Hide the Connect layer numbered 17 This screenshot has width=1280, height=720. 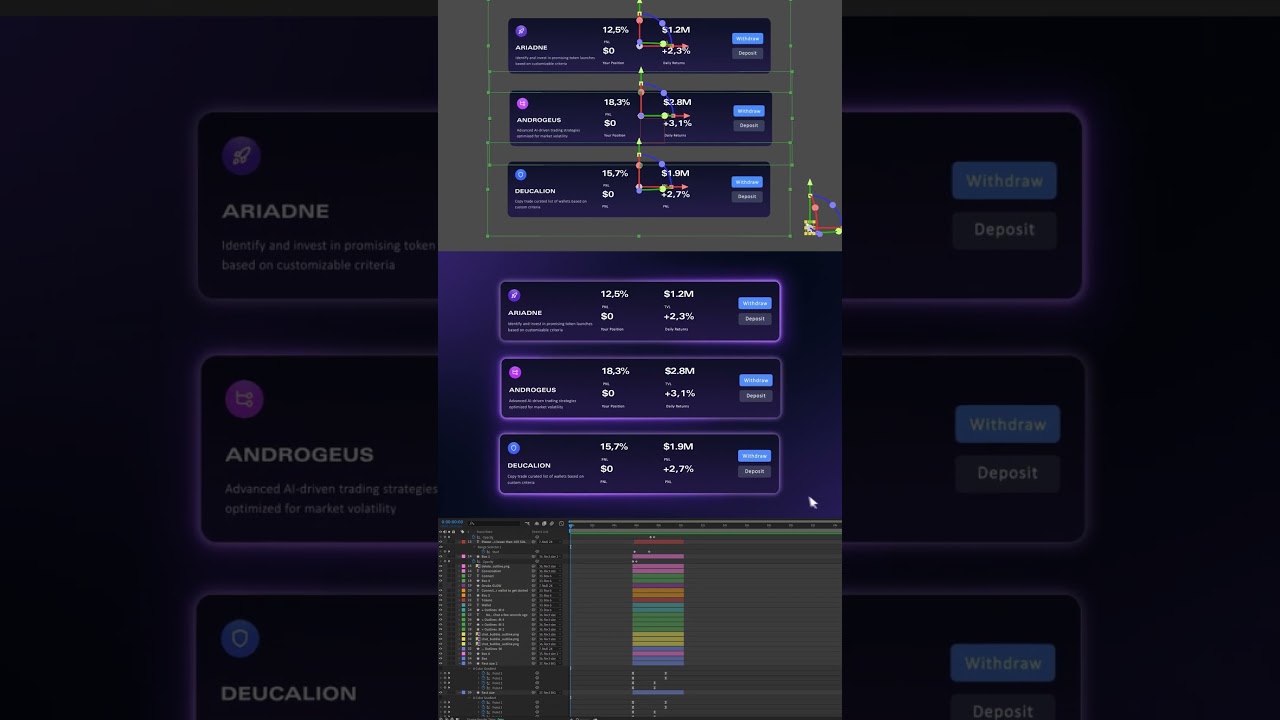coord(441,576)
